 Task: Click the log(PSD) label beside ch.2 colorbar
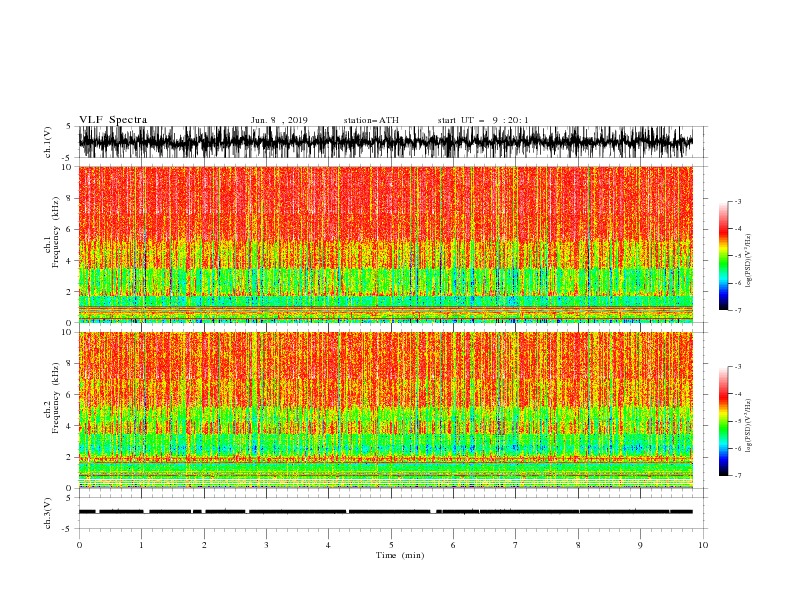click(x=748, y=426)
